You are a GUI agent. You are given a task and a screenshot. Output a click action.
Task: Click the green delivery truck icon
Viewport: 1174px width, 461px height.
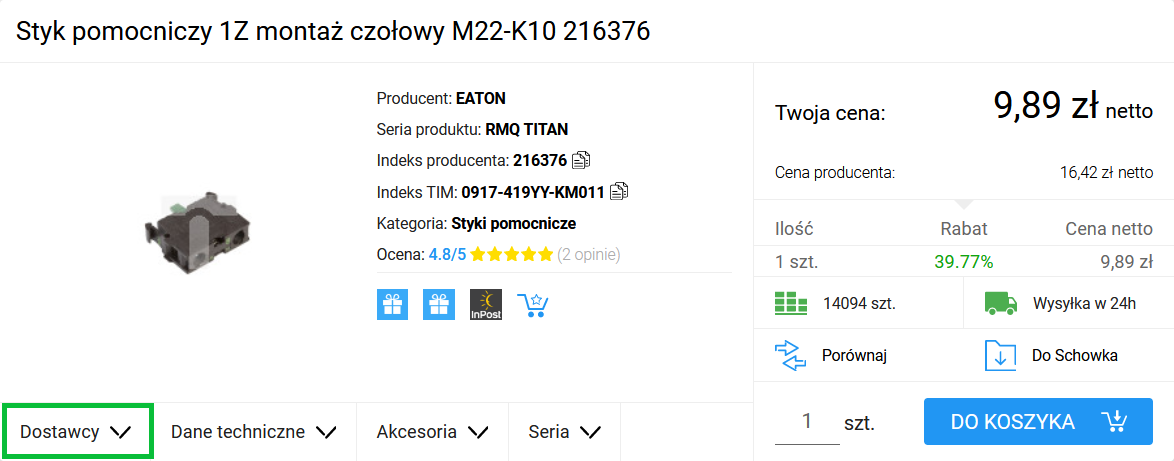click(1000, 303)
